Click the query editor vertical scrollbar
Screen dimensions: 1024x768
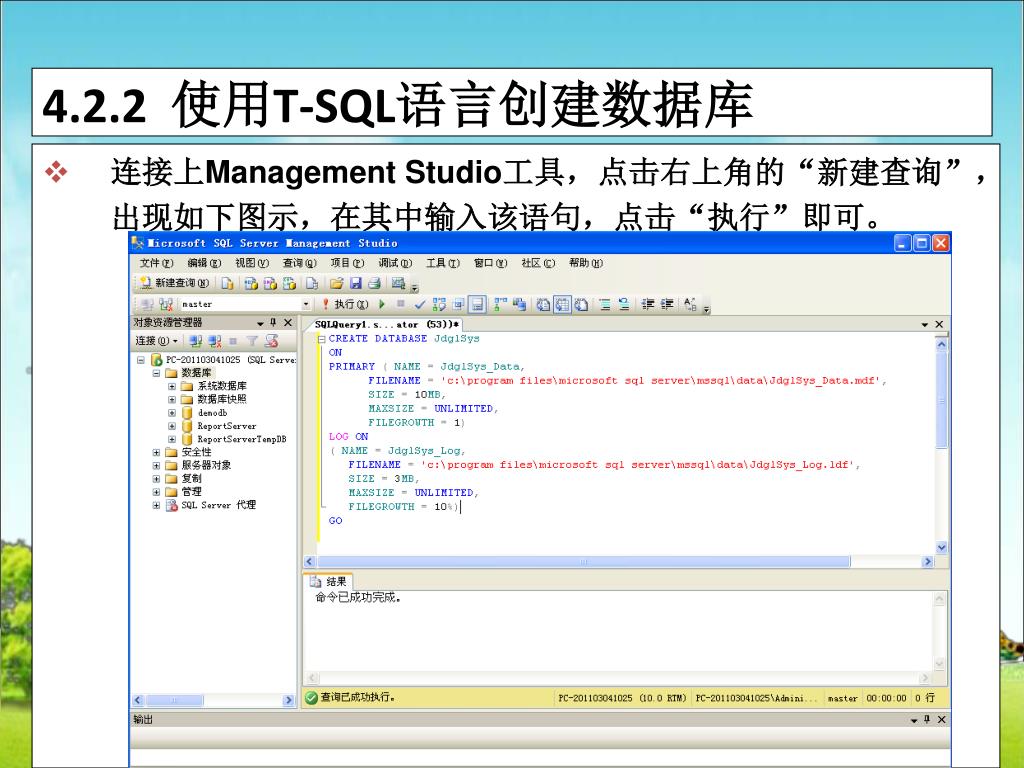coord(942,445)
